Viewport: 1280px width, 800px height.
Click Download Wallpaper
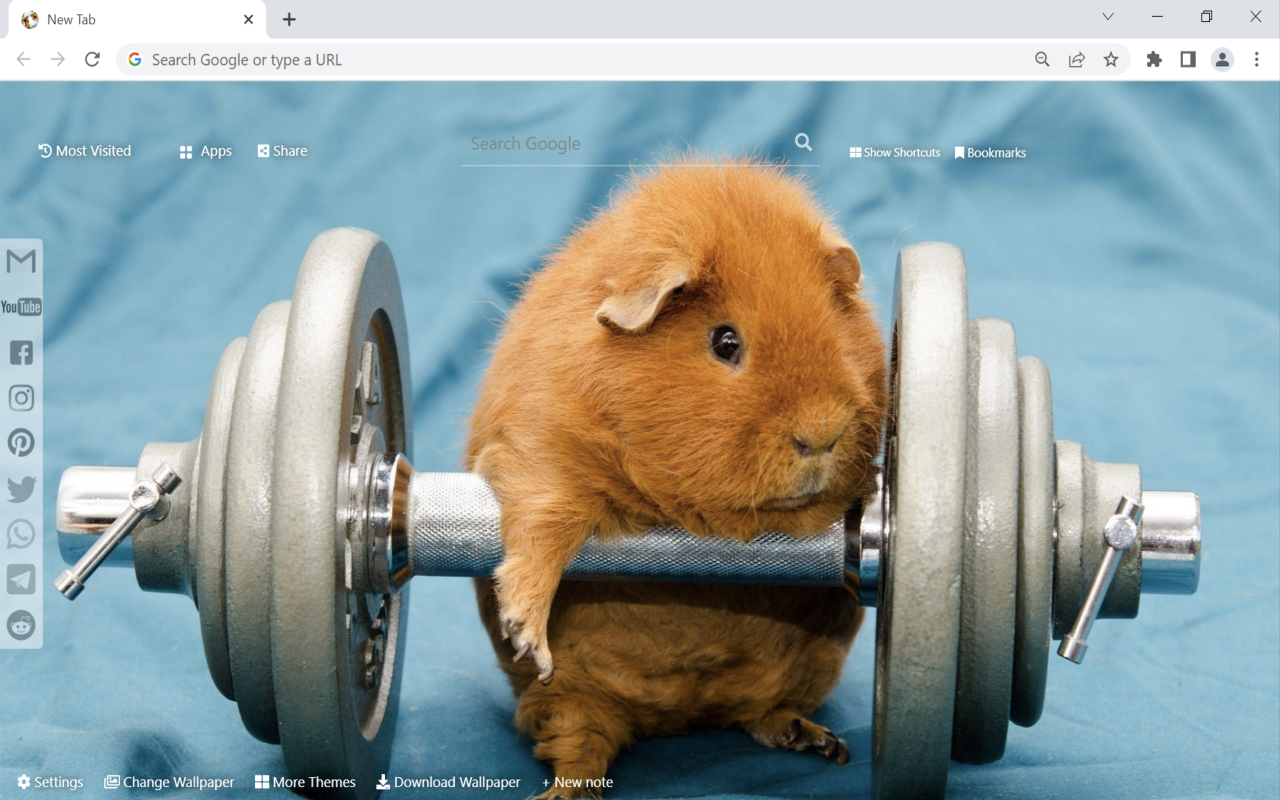(448, 782)
